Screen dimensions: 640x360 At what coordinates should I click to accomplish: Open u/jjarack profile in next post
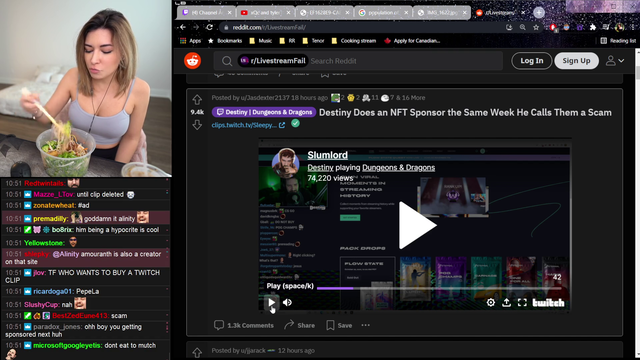click(253, 351)
